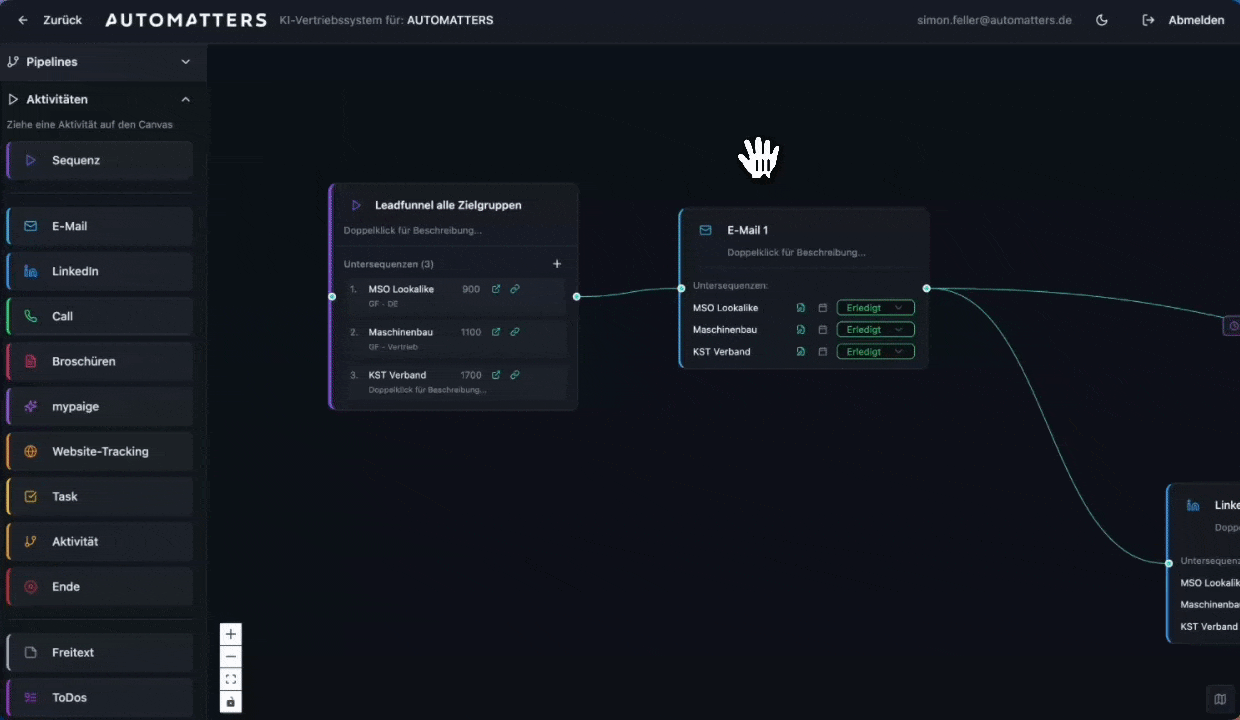This screenshot has height=720, width=1240.
Task: Select the LinkedIn activity in the sidebar
Action: [x=99, y=271]
